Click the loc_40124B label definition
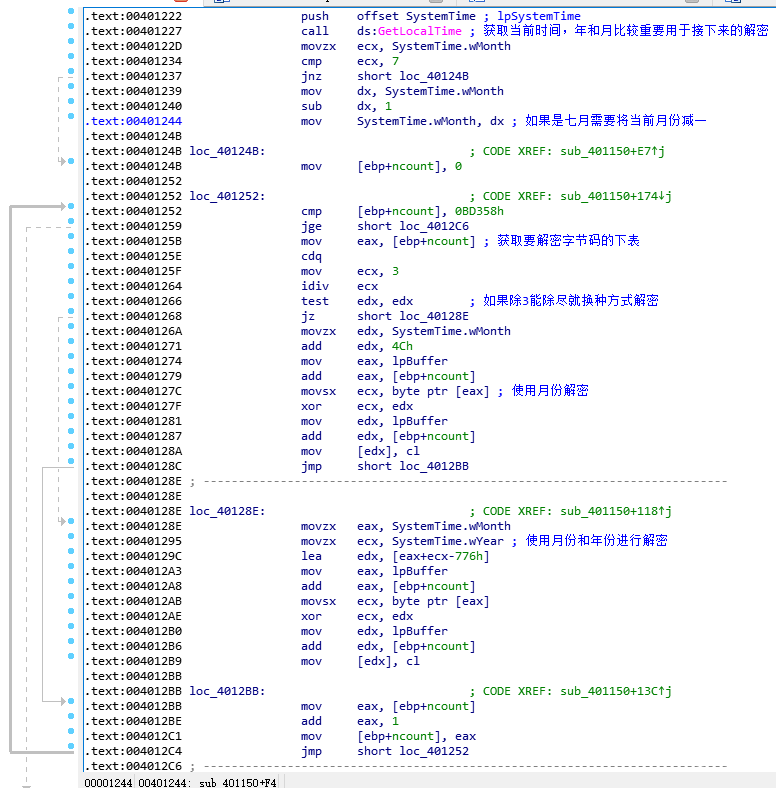This screenshot has height=788, width=776. 227,151
